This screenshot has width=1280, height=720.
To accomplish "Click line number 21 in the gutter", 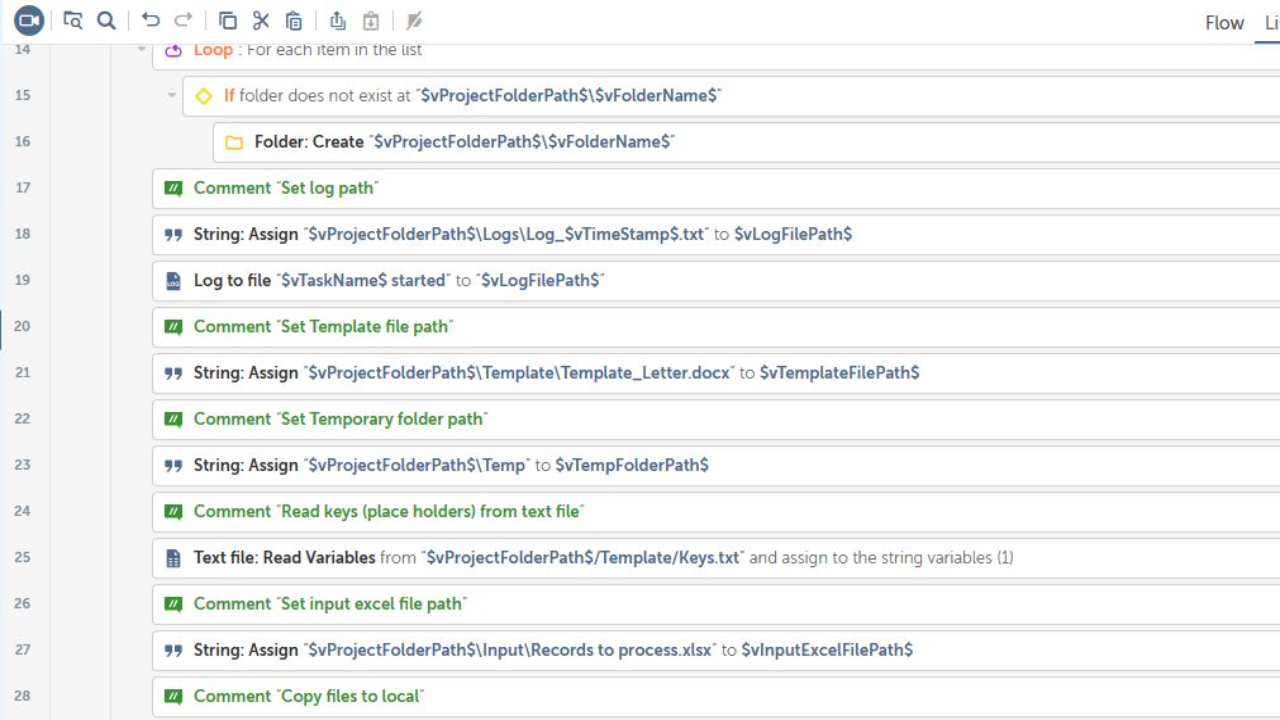I will [23, 372].
